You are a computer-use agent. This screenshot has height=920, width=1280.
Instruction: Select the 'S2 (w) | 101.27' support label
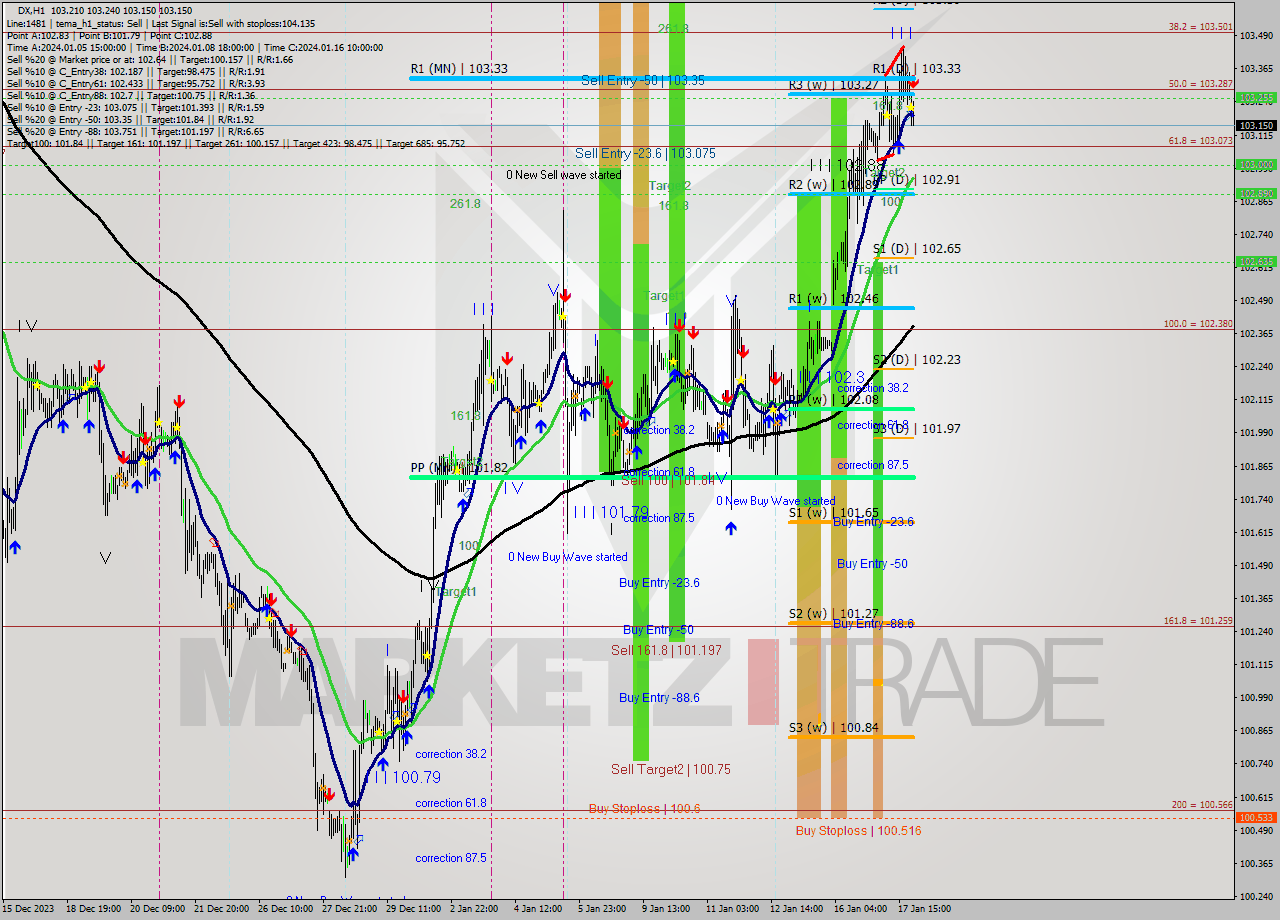point(833,614)
